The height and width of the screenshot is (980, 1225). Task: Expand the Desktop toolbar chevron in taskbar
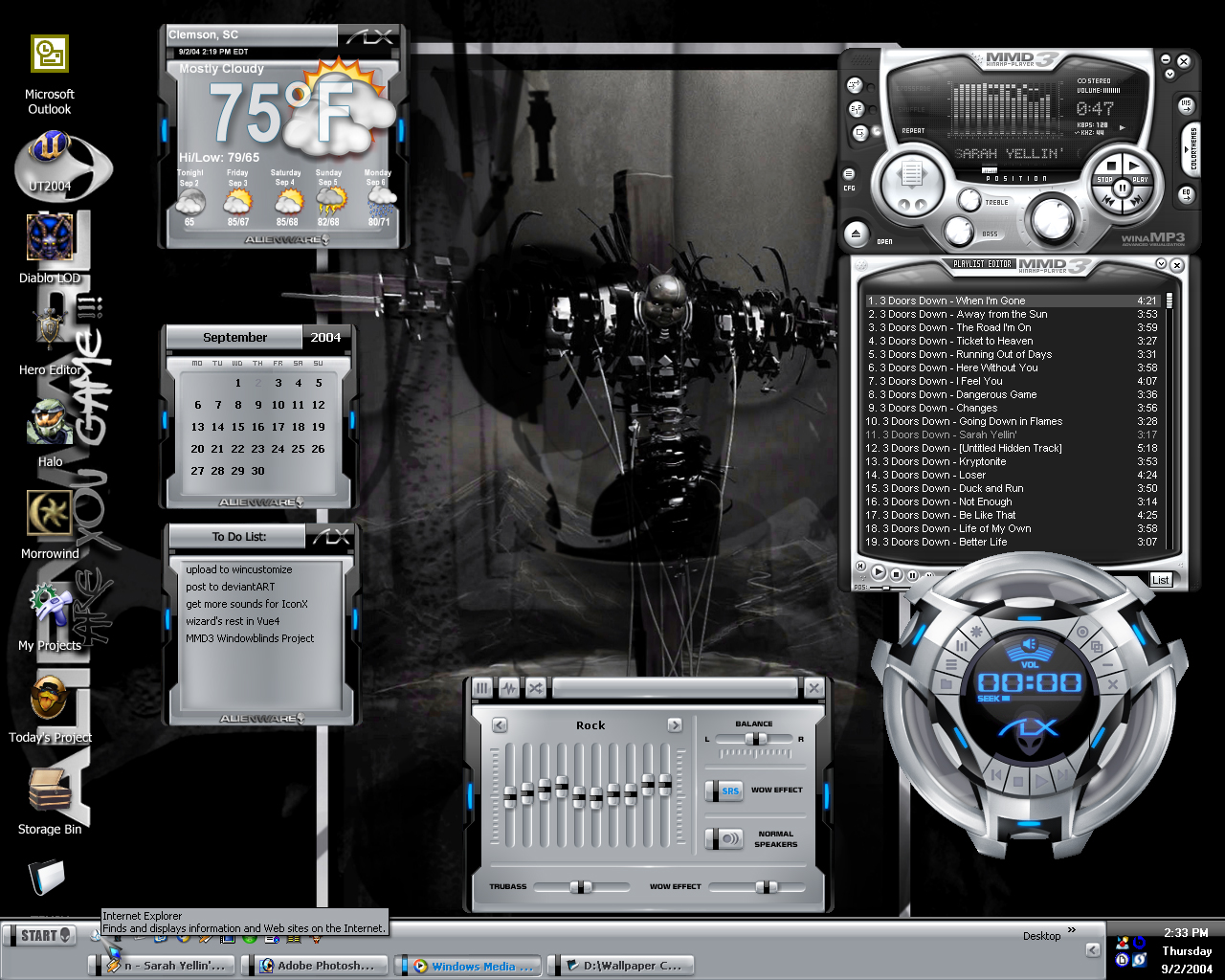click(1072, 930)
